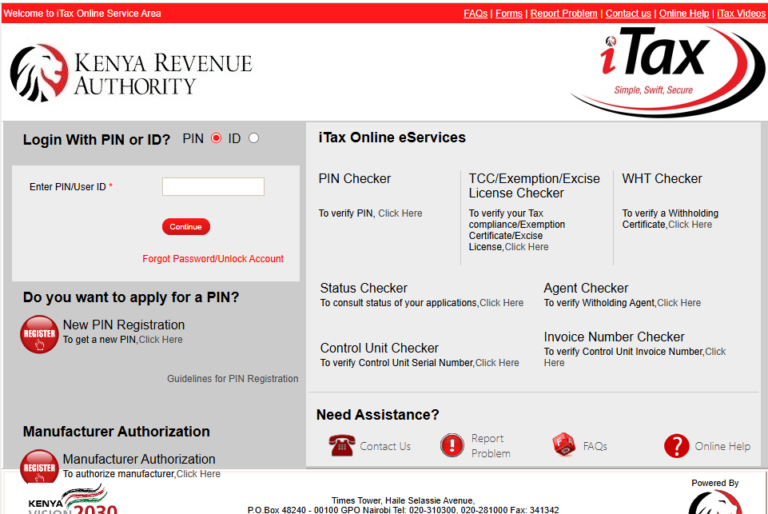Open FAQs link in the top red bar

pyautogui.click(x=475, y=13)
